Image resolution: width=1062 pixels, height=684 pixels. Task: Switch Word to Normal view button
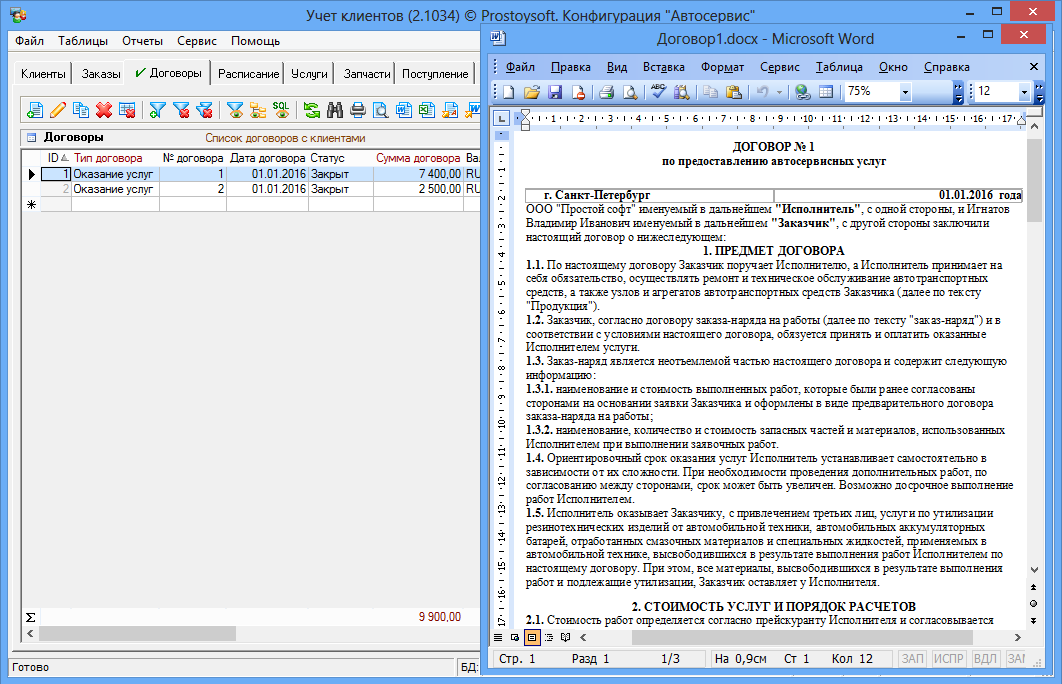coord(498,637)
